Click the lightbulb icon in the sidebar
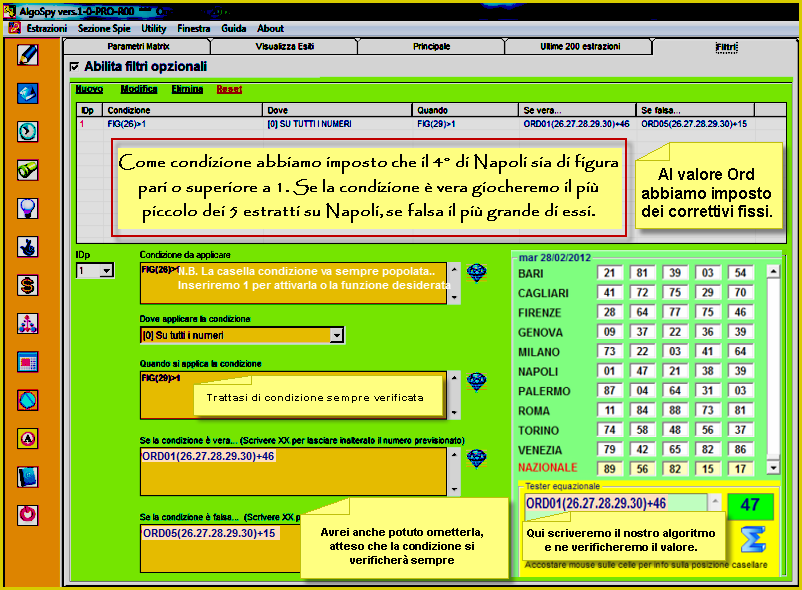Screen dimensions: 802x590 pos(28,208)
